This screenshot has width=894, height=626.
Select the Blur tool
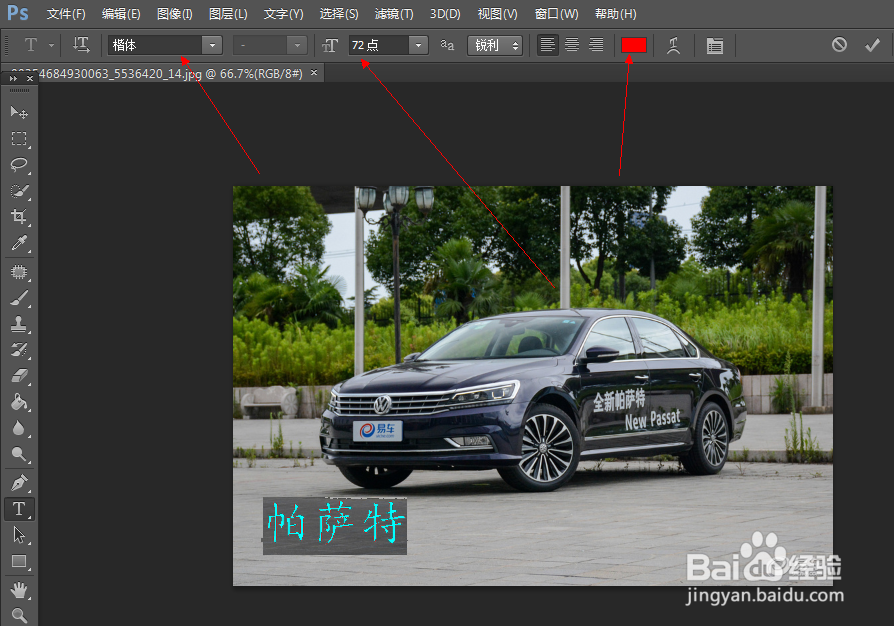[19, 428]
